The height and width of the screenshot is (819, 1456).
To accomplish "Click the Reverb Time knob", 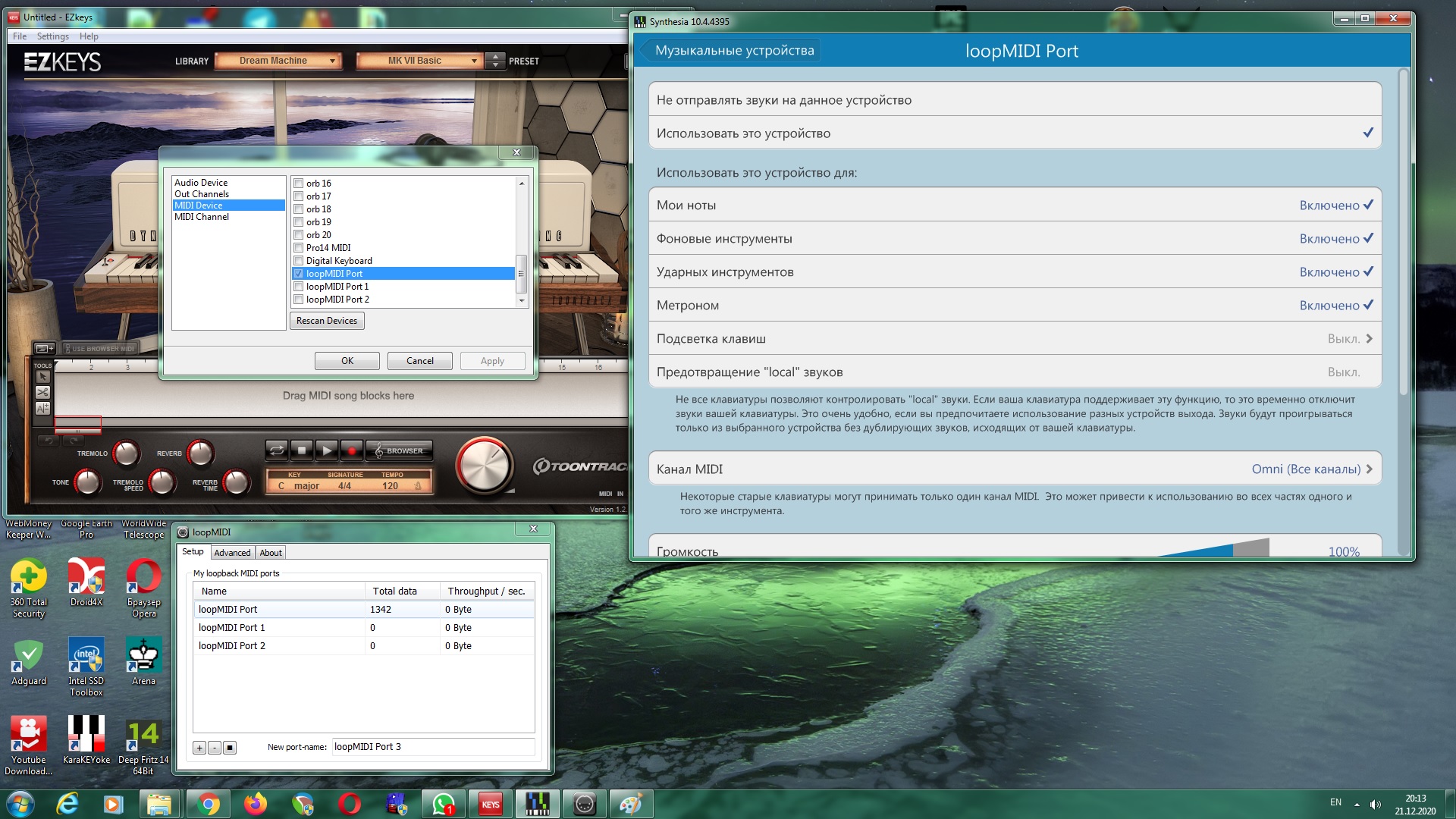I will tap(237, 482).
